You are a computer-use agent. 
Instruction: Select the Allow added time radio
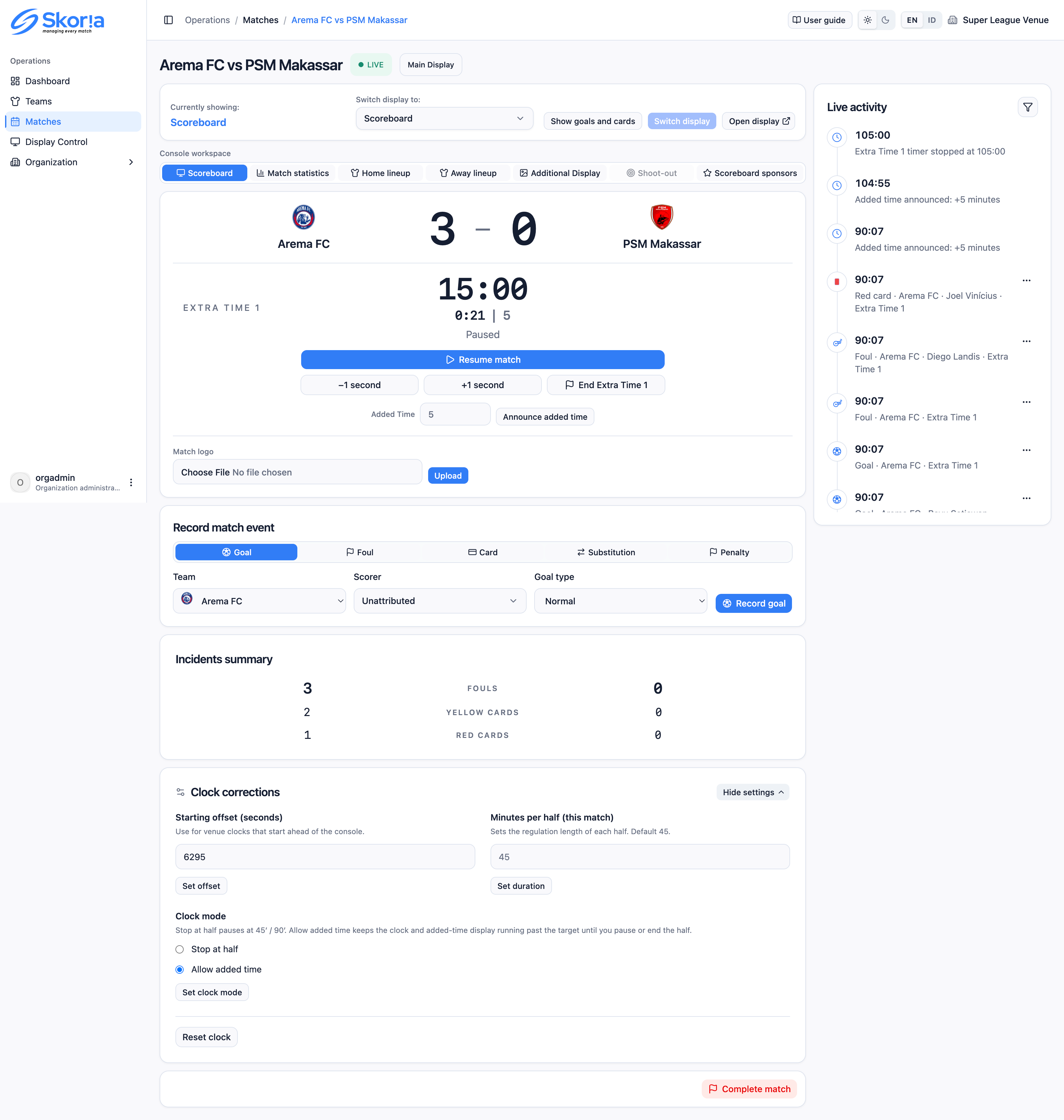point(180,970)
